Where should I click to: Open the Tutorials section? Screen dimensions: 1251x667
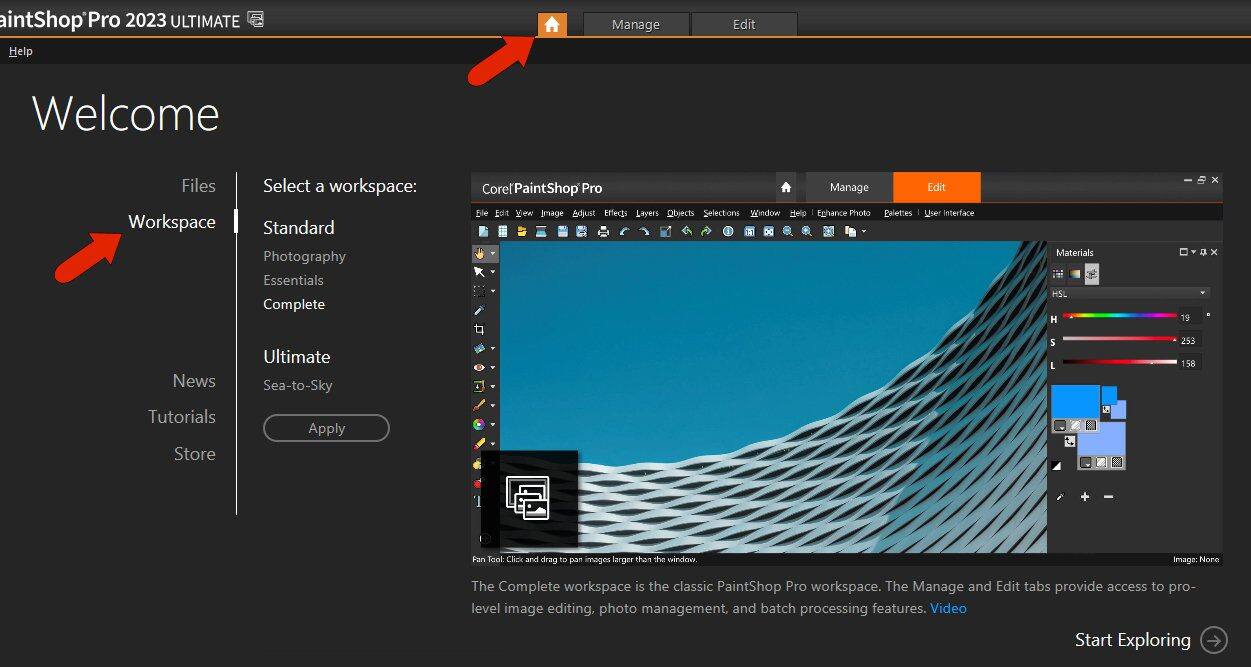click(182, 417)
